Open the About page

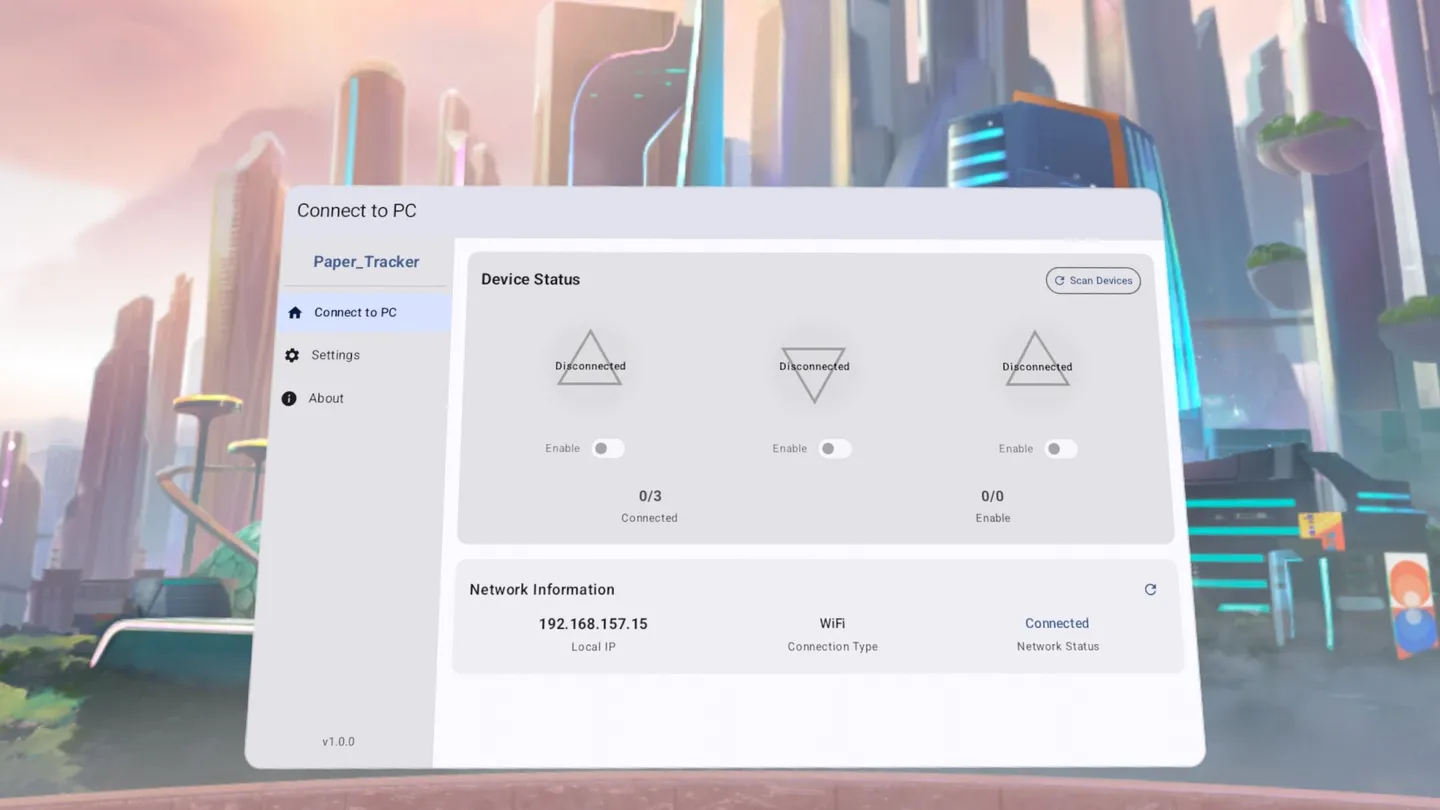click(x=326, y=398)
